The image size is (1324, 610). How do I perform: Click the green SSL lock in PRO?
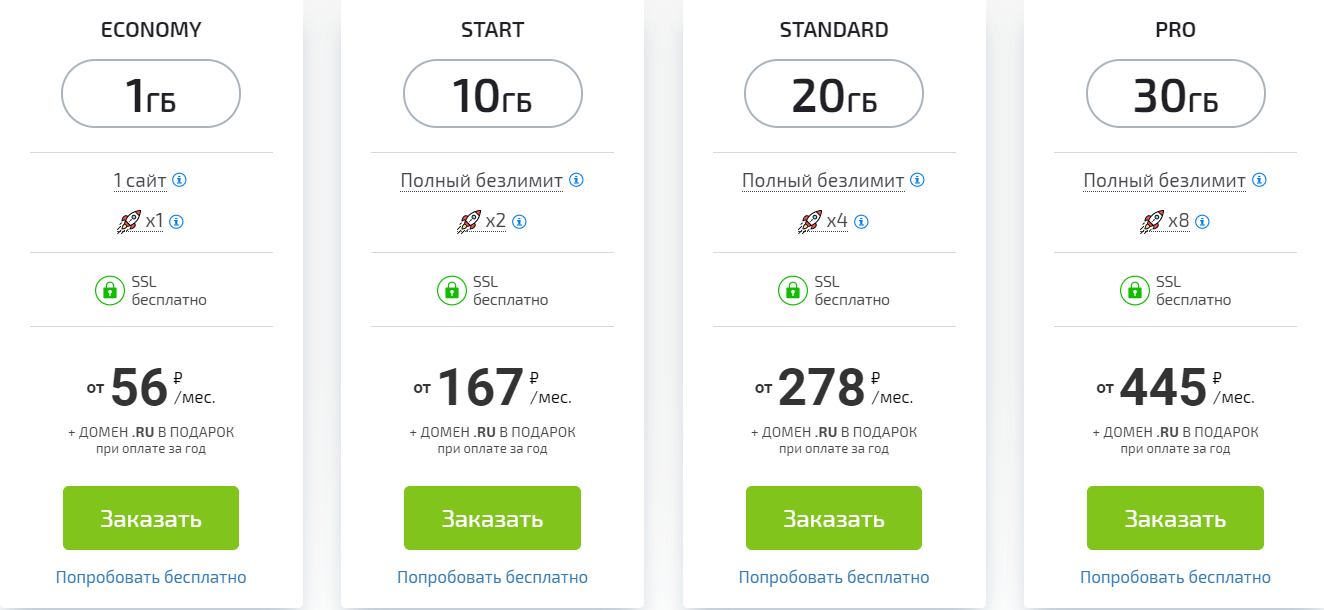(1133, 291)
